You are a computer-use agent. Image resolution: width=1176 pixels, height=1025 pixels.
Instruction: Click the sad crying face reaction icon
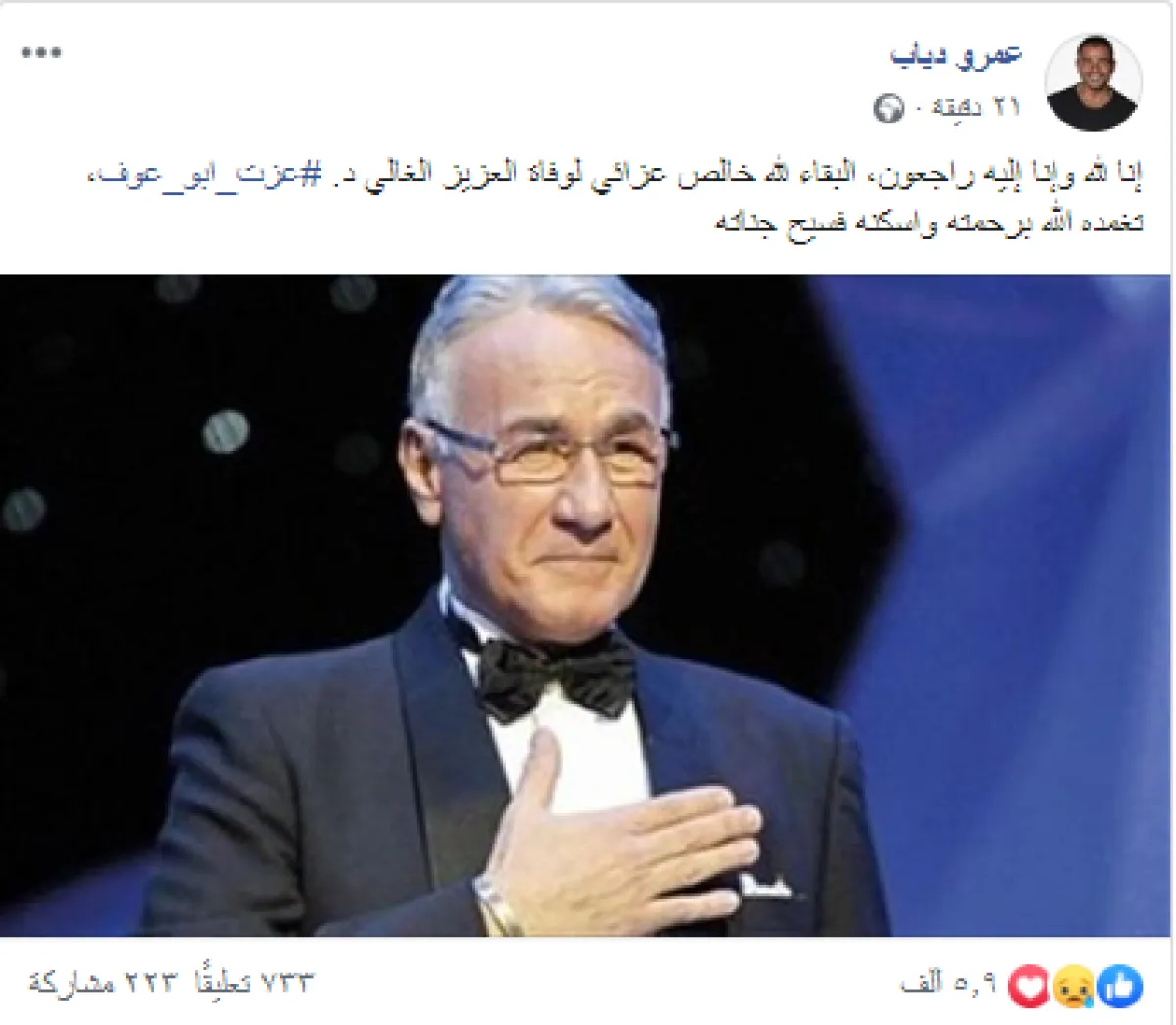(x=1072, y=985)
